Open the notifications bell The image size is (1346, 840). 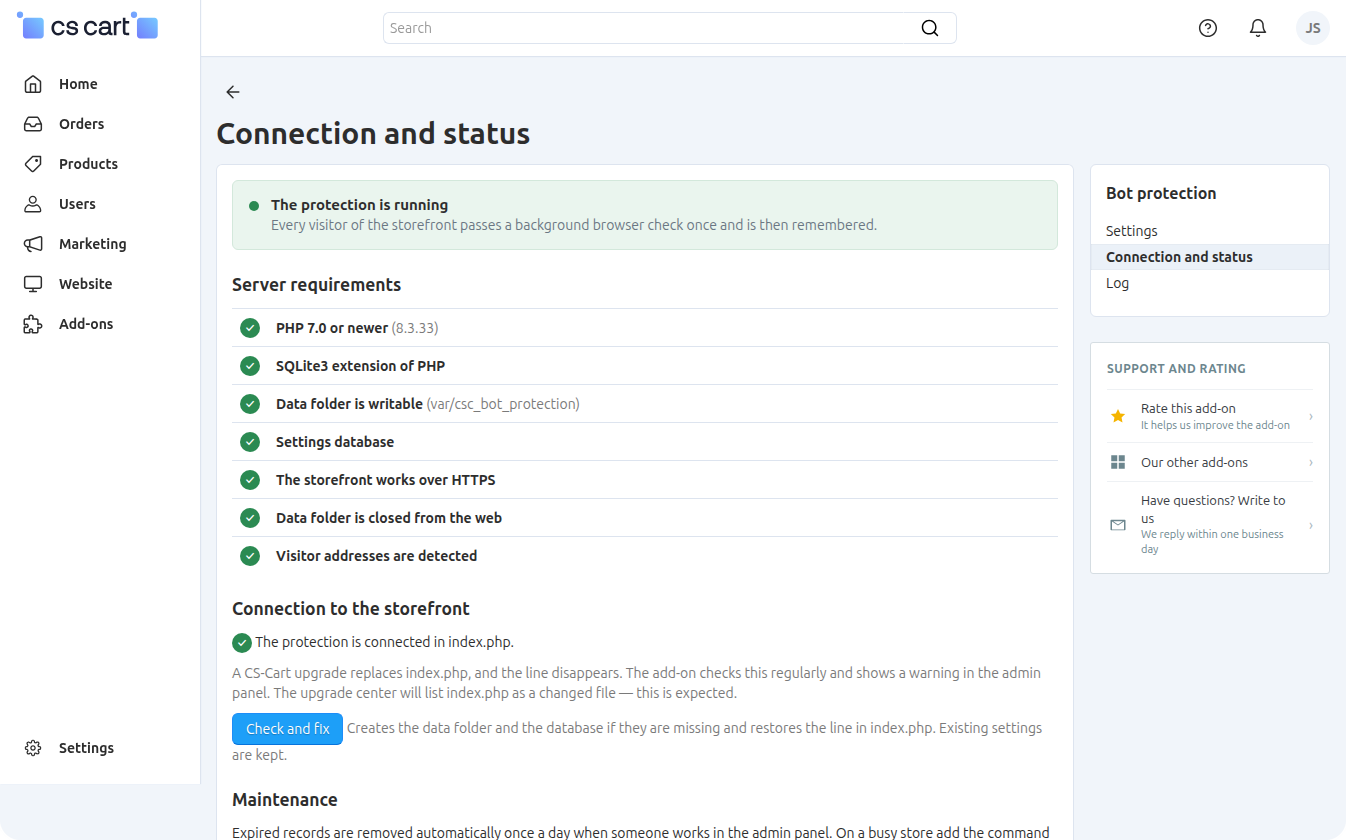coord(1258,28)
